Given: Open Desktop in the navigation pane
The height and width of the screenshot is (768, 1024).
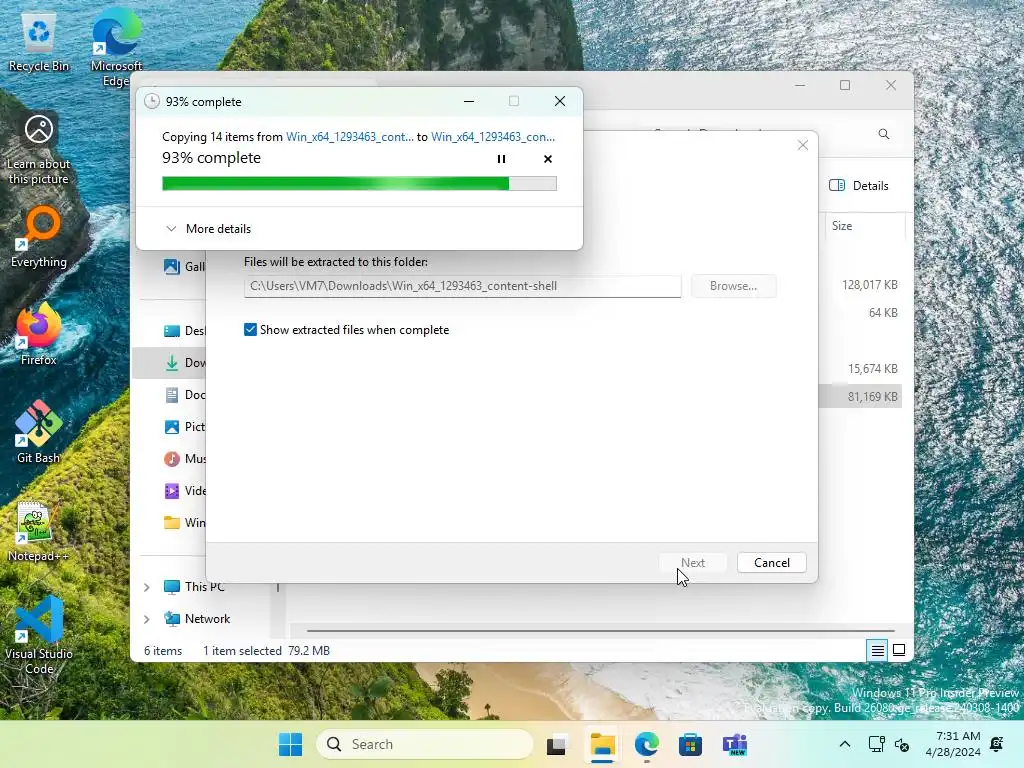Looking at the screenshot, I should [x=184, y=330].
